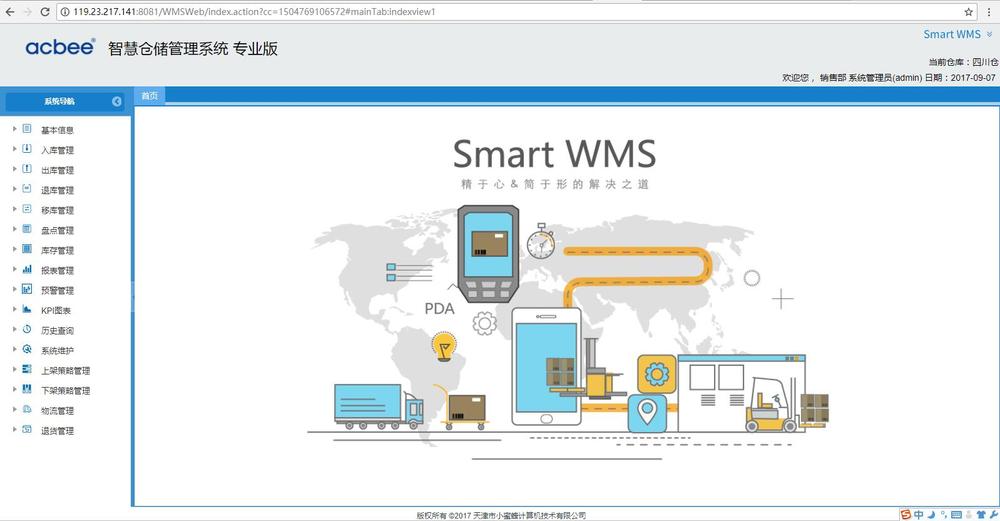This screenshot has width=1000, height=521.
Task: Click the KPI图表 chart icon
Action: click(x=27, y=309)
